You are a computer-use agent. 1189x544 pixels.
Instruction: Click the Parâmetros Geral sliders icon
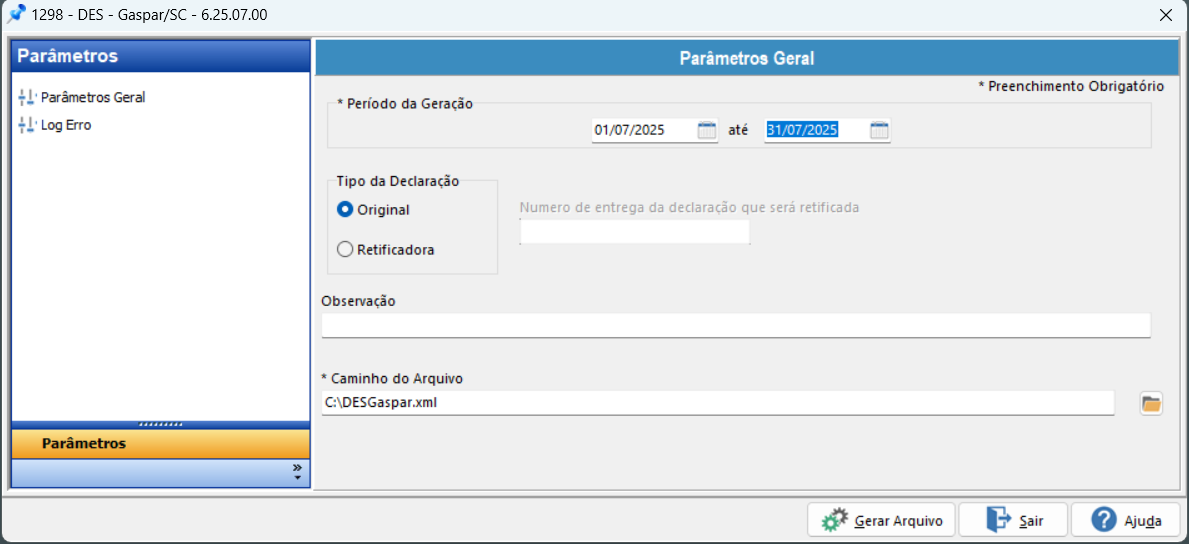27,97
